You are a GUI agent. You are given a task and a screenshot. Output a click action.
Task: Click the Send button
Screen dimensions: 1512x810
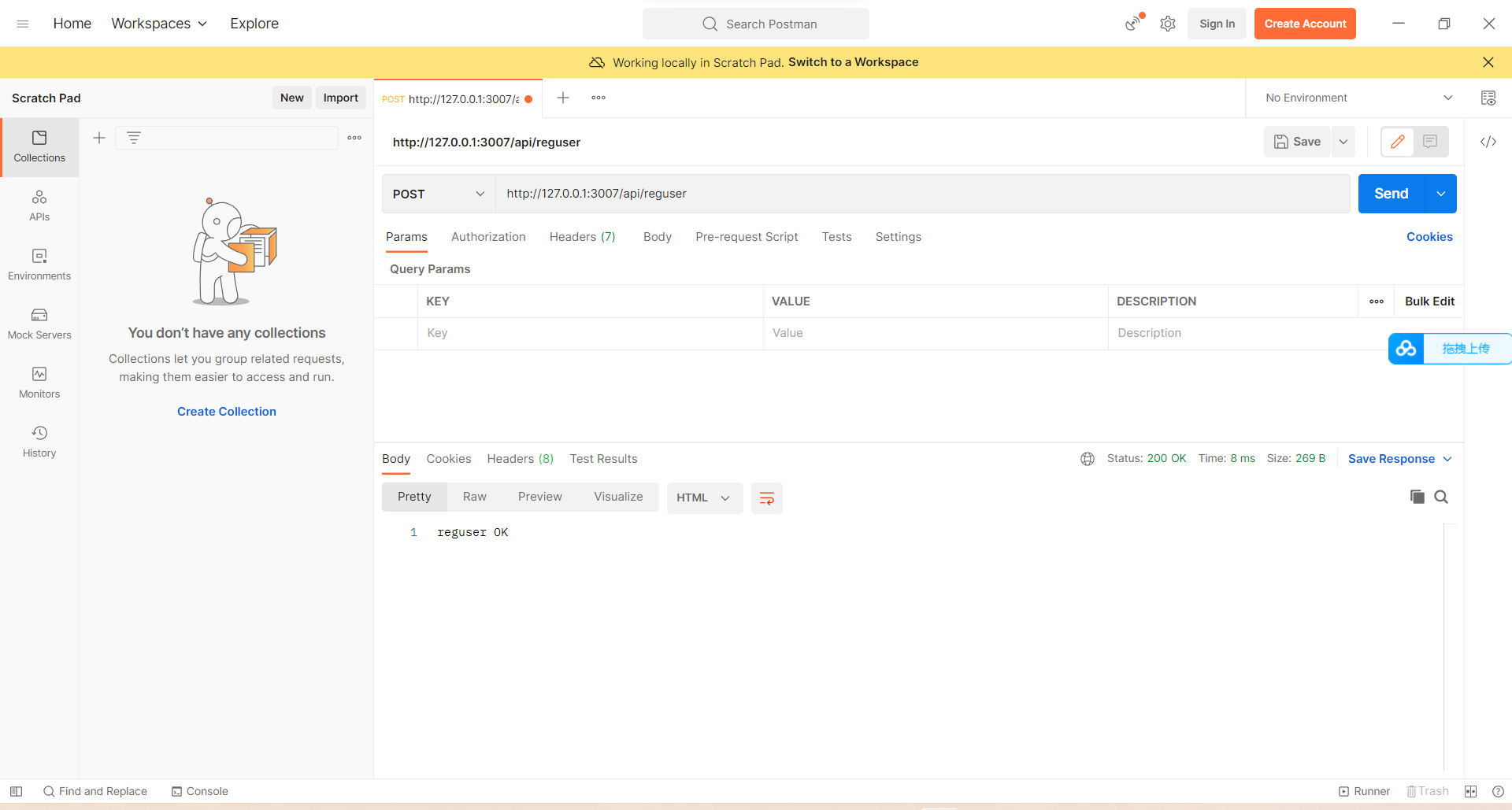point(1392,194)
